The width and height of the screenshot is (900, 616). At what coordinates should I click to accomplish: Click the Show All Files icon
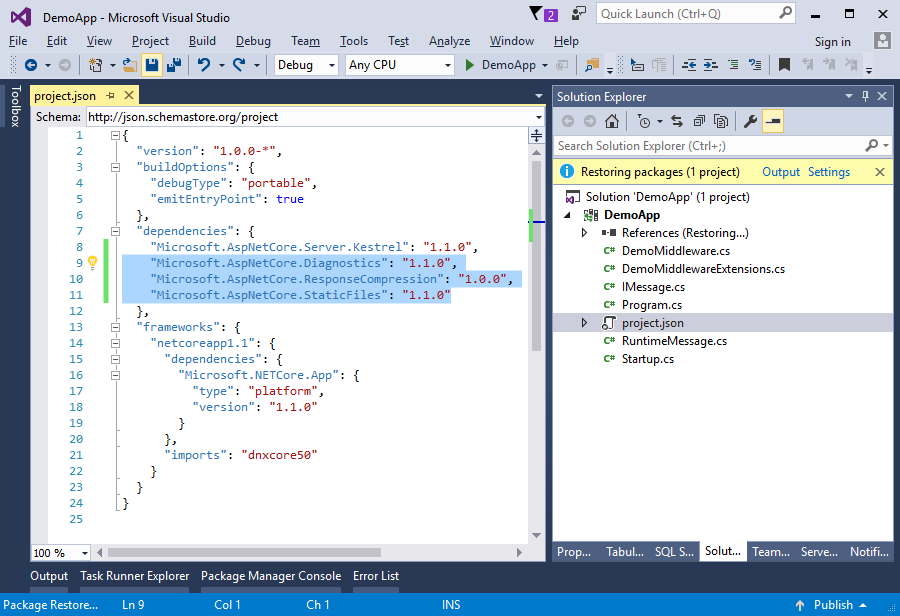pyautogui.click(x=721, y=121)
